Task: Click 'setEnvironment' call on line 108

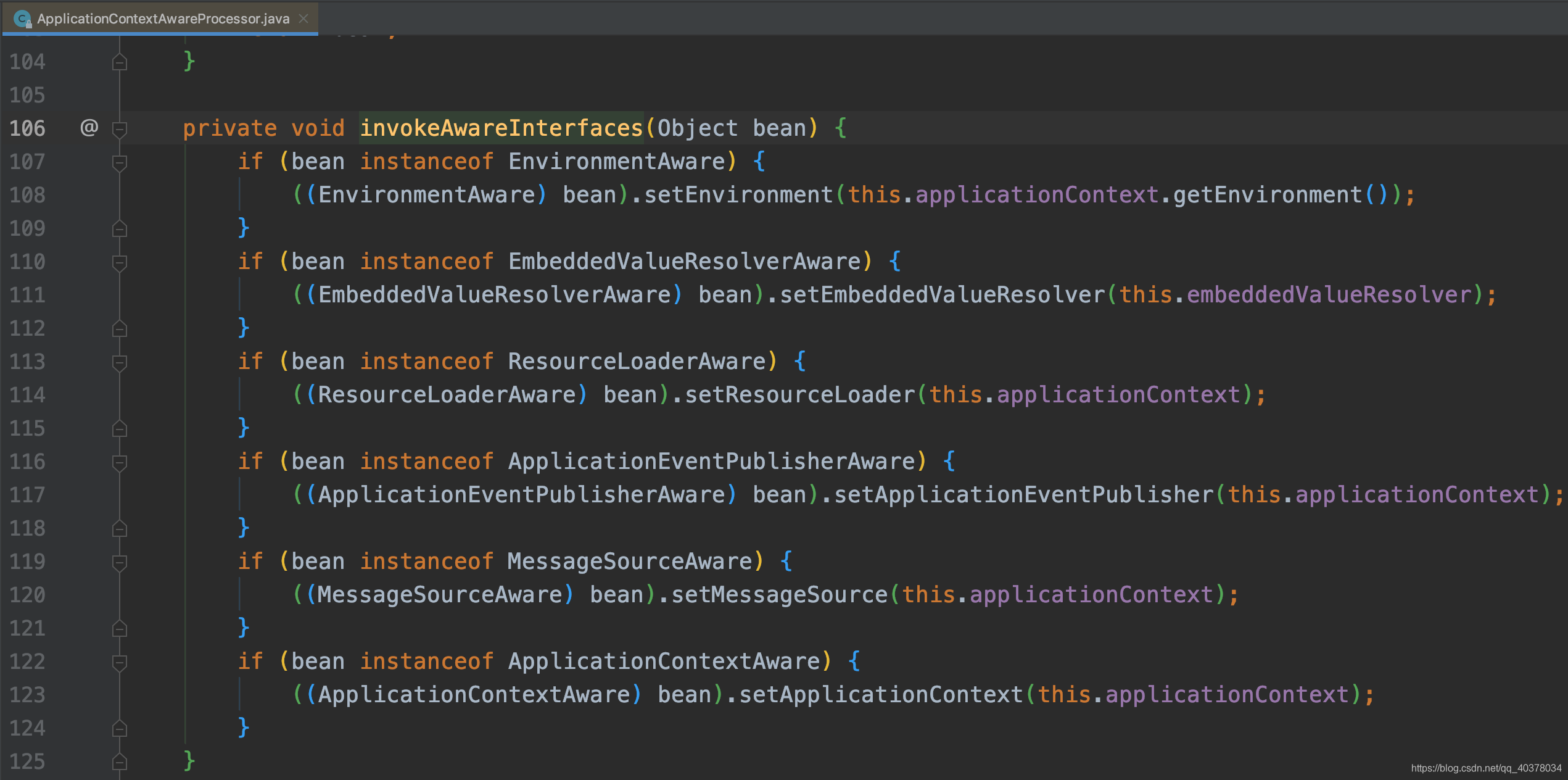Action: (738, 195)
